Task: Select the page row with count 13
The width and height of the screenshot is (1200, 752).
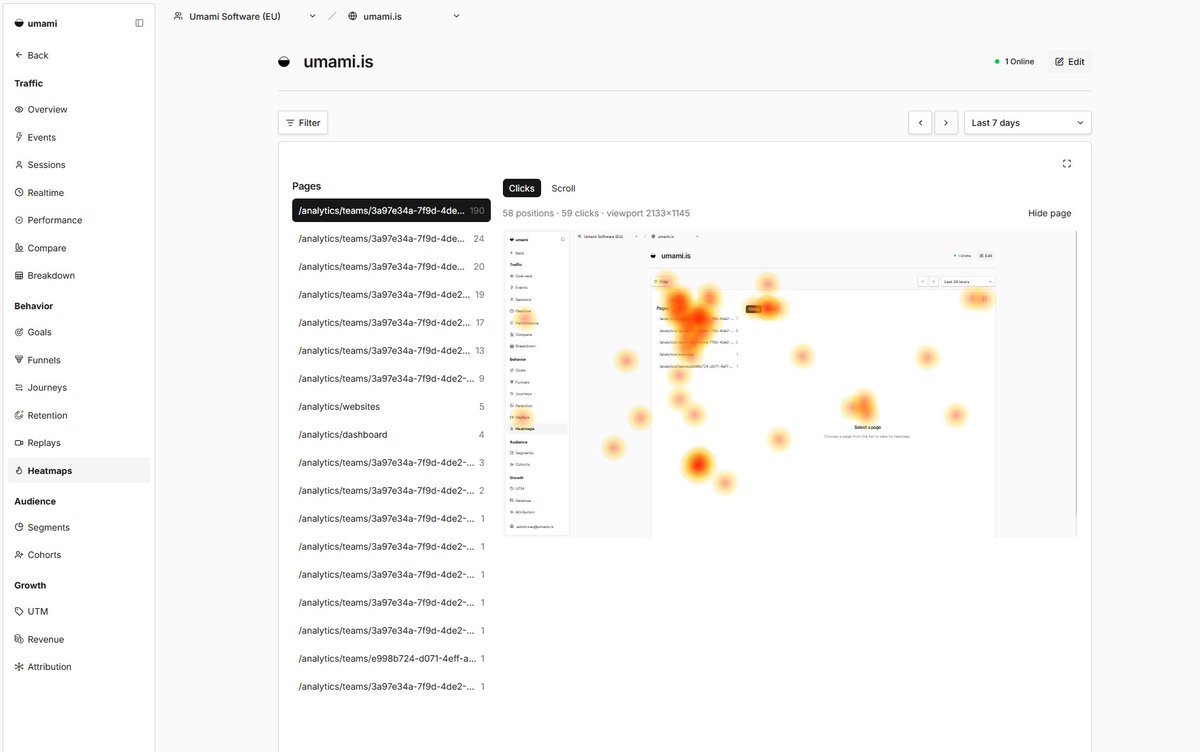Action: (391, 351)
